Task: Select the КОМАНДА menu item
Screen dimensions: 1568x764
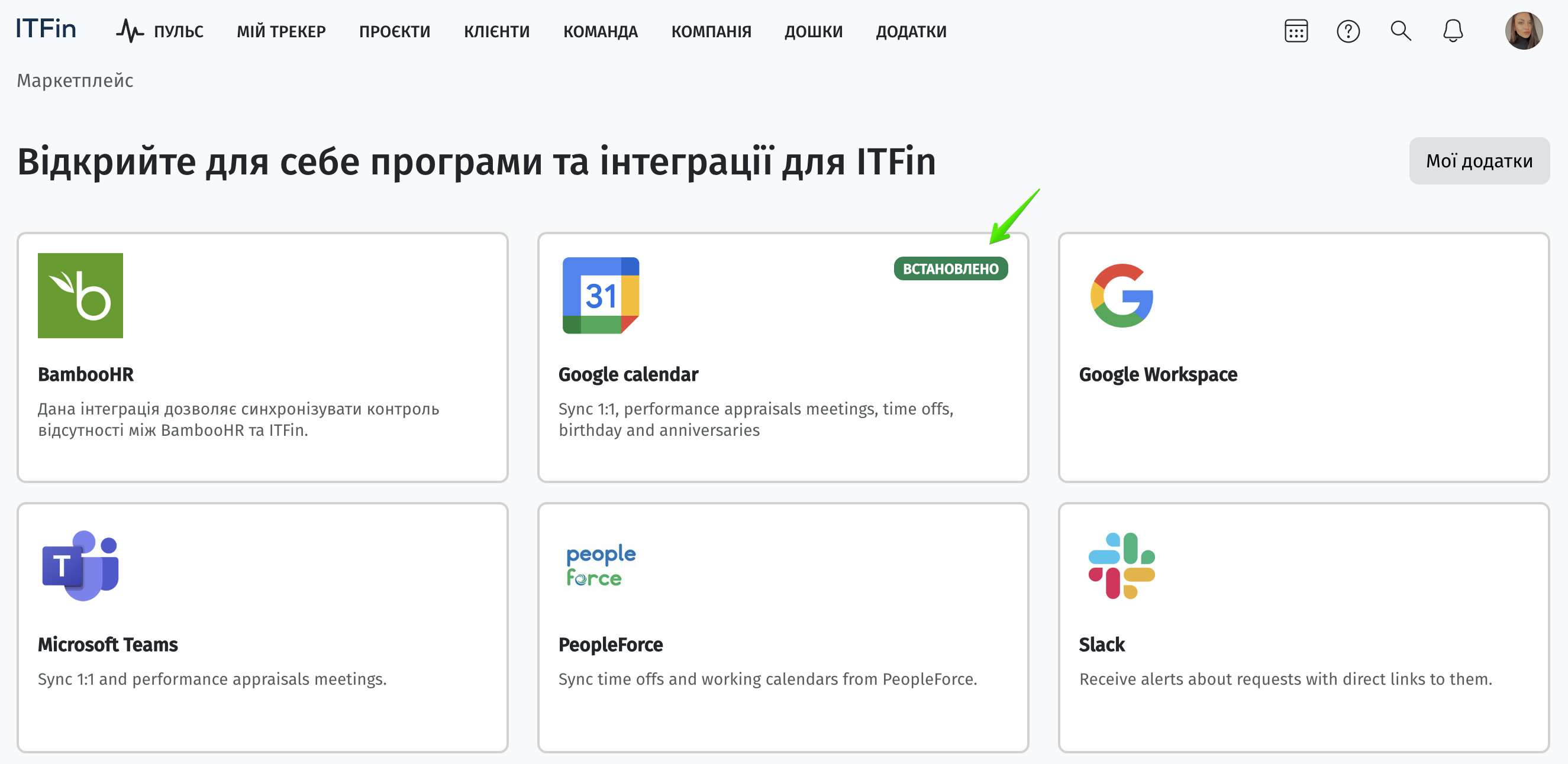Action: (x=600, y=31)
